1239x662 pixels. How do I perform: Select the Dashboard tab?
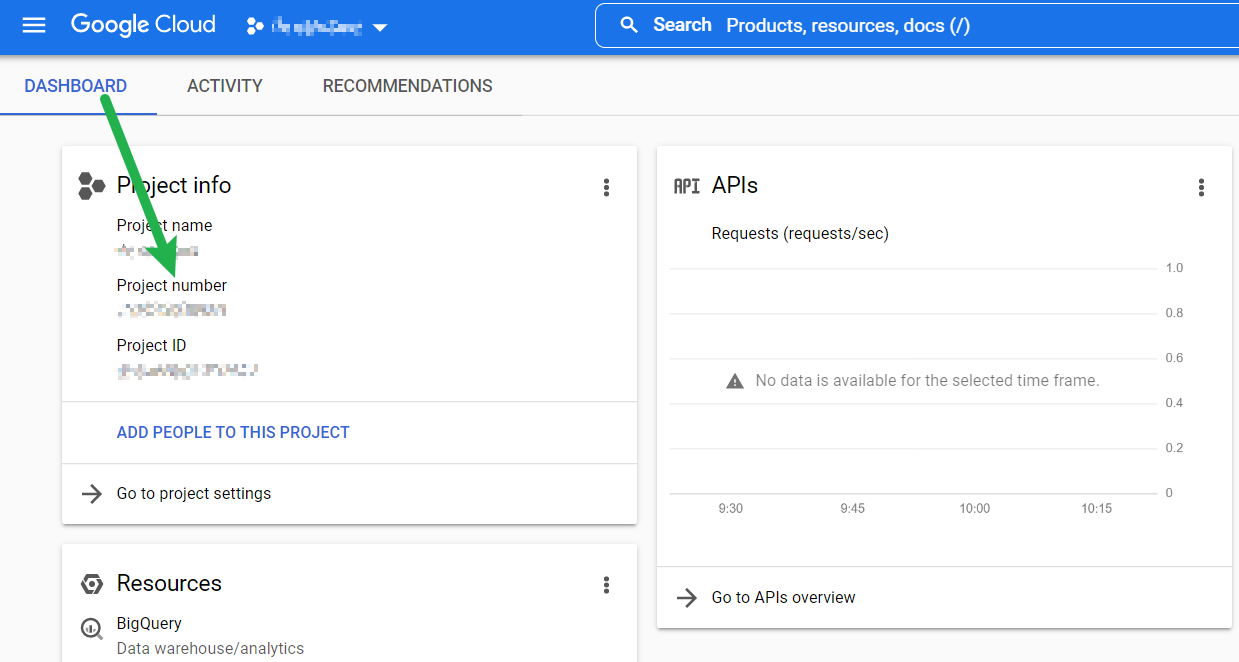76,86
